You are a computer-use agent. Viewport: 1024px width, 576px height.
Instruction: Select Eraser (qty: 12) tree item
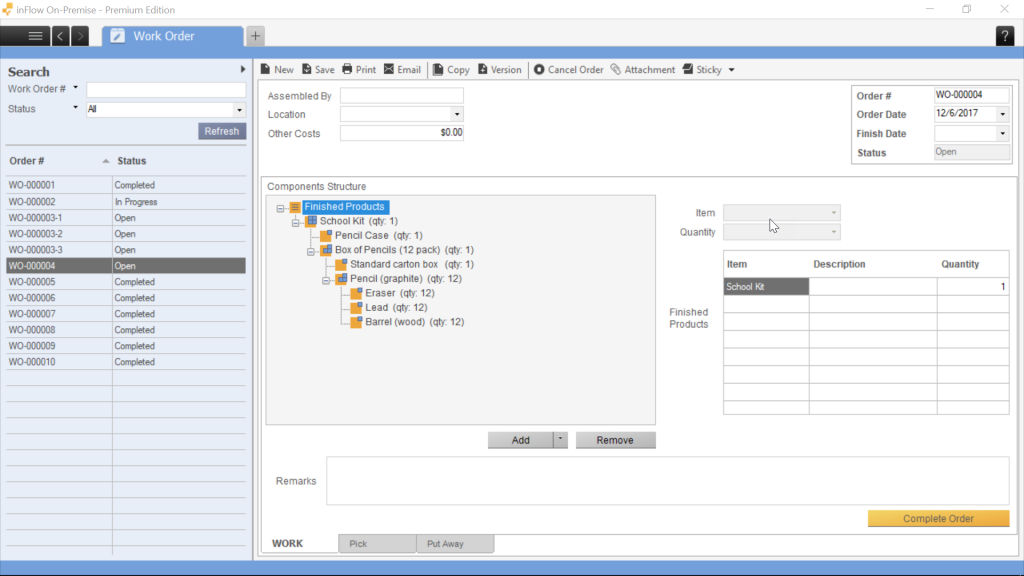[x=400, y=293]
